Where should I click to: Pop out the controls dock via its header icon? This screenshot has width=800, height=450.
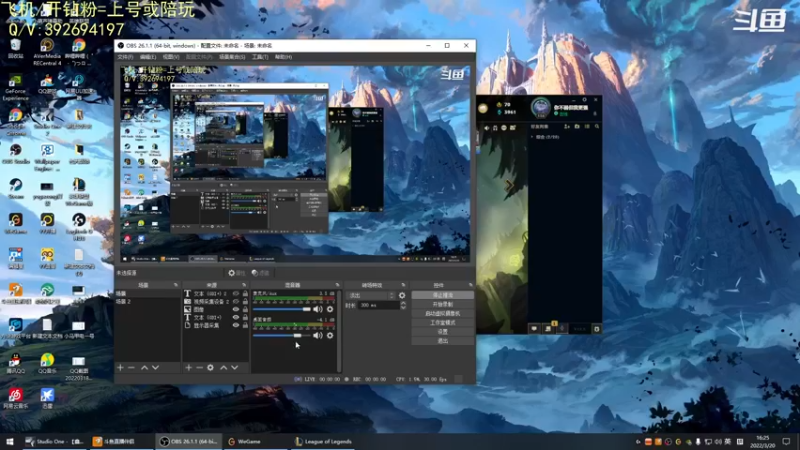tap(470, 285)
